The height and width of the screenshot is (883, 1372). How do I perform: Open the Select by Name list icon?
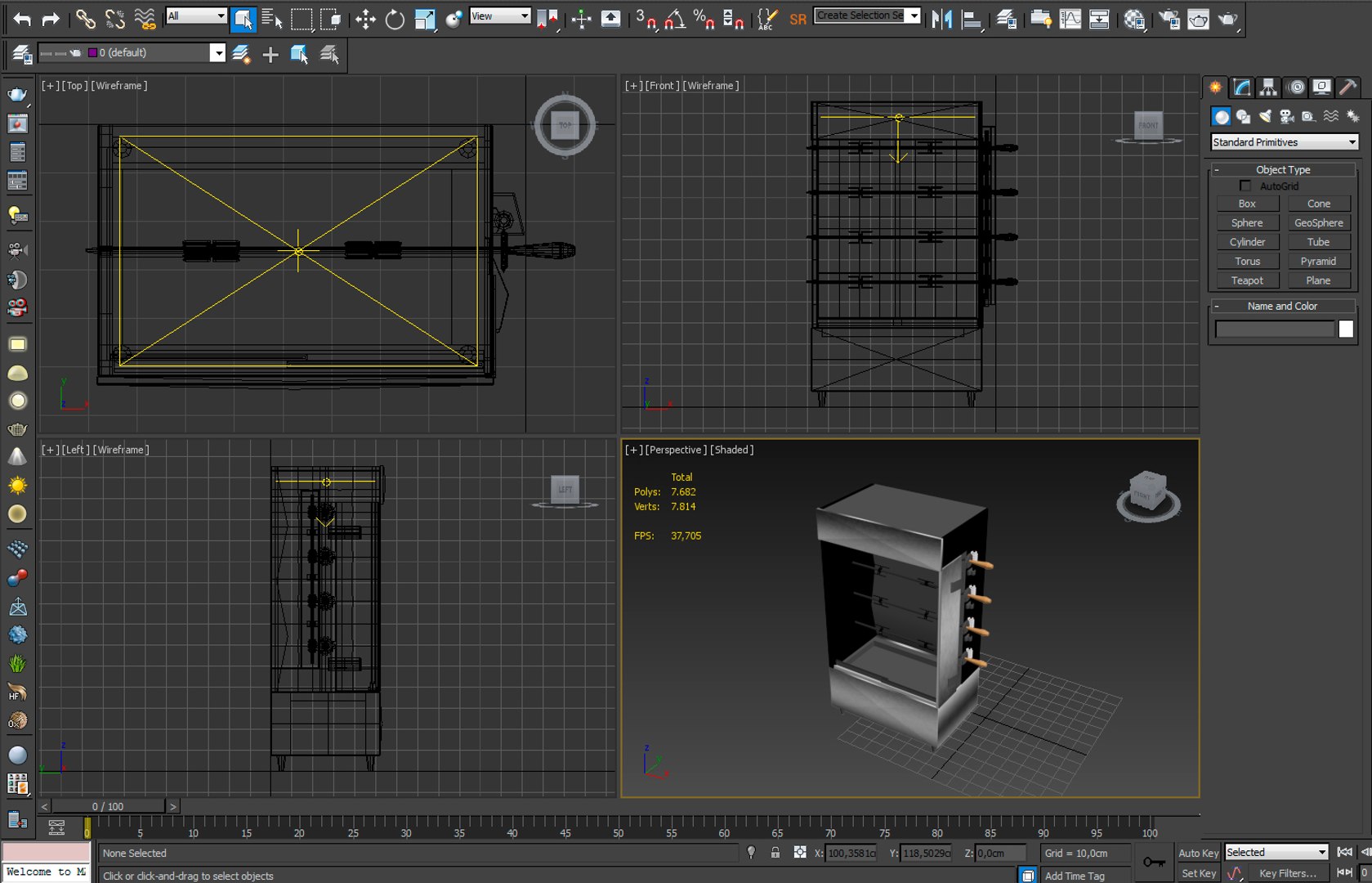pos(272,18)
